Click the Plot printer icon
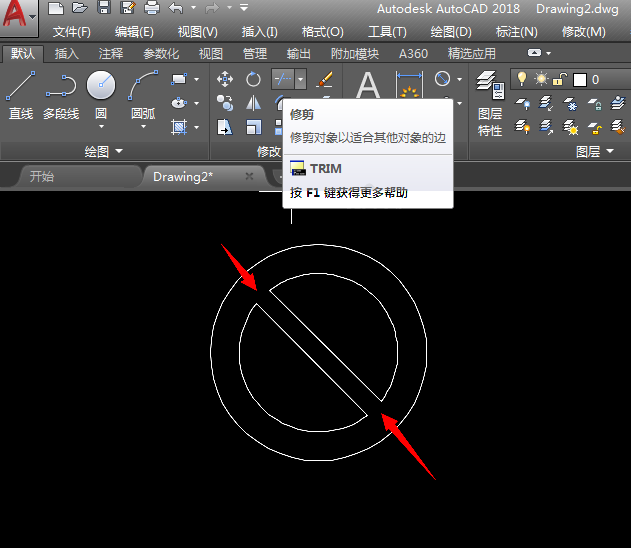The image size is (631, 548). coord(152,8)
